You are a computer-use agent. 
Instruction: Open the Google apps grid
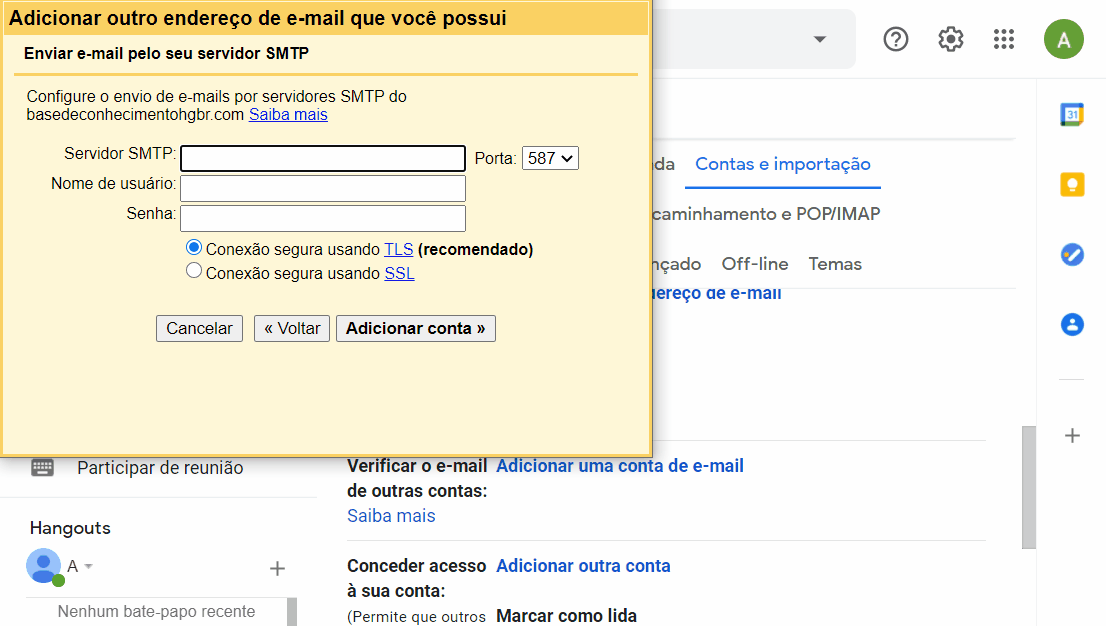1004,39
